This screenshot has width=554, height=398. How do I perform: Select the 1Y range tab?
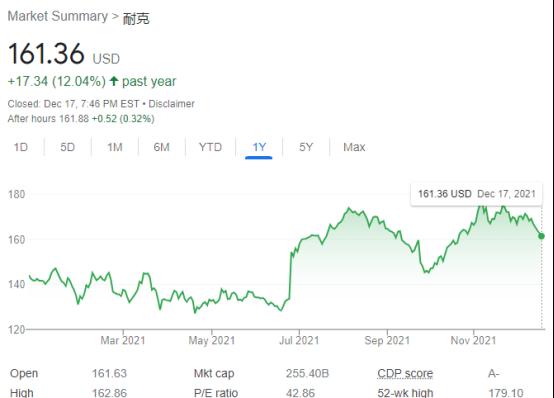(259, 147)
